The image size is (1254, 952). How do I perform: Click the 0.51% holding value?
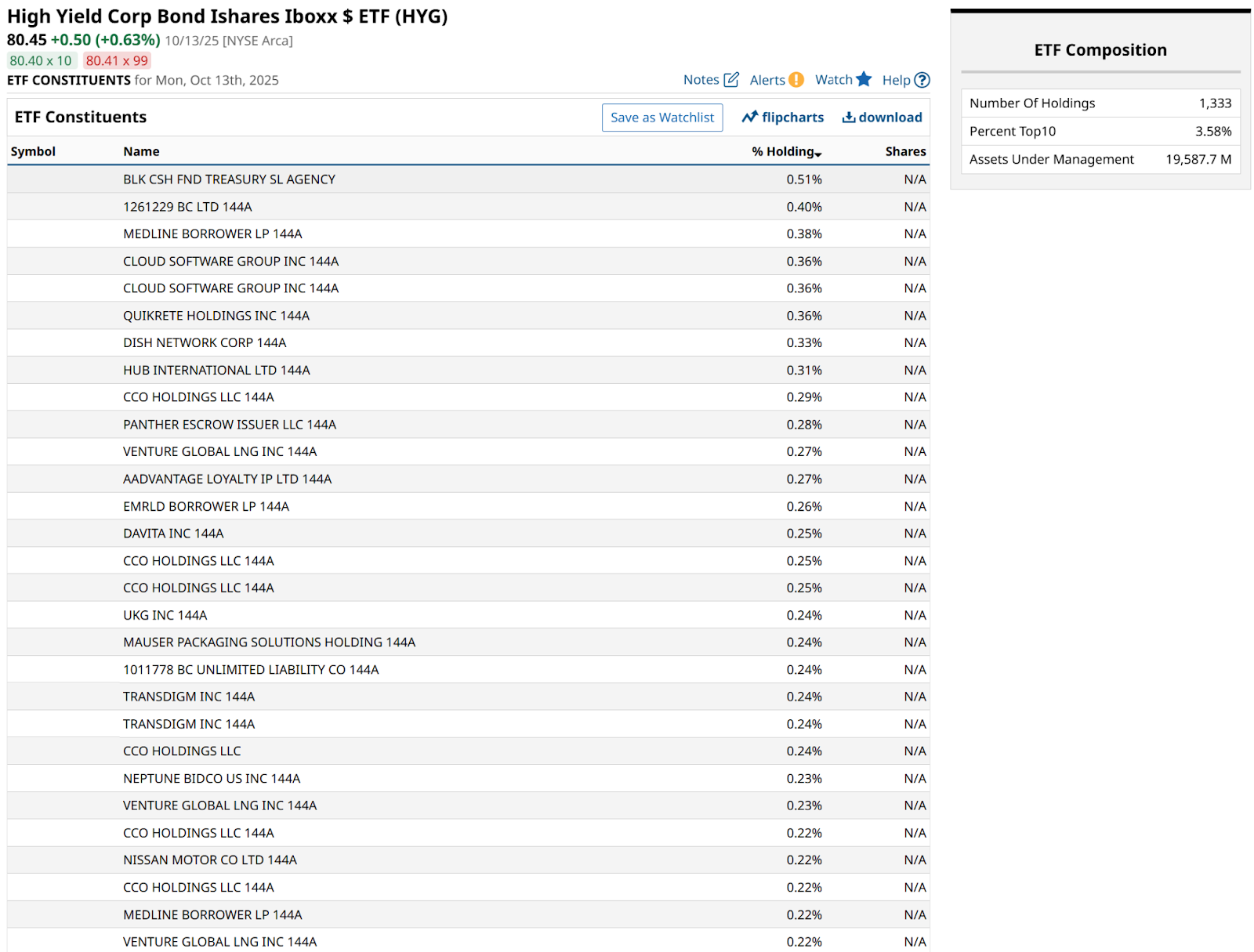[804, 179]
